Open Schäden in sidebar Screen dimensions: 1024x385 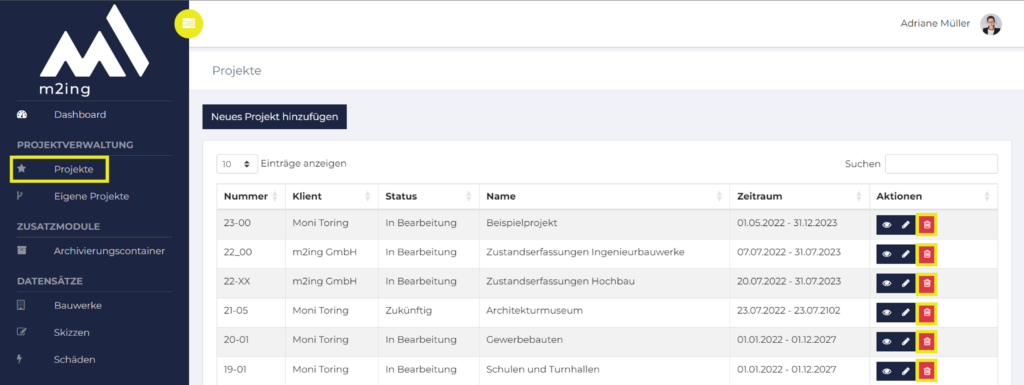click(x=74, y=360)
